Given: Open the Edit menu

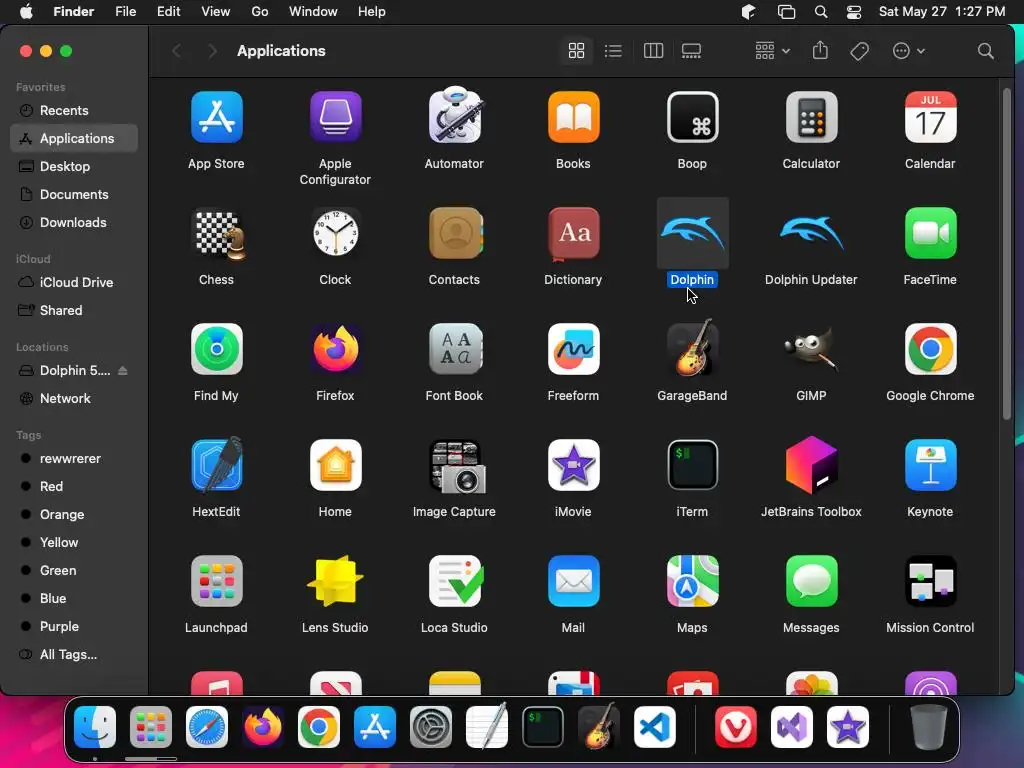Looking at the screenshot, I should (x=168, y=12).
